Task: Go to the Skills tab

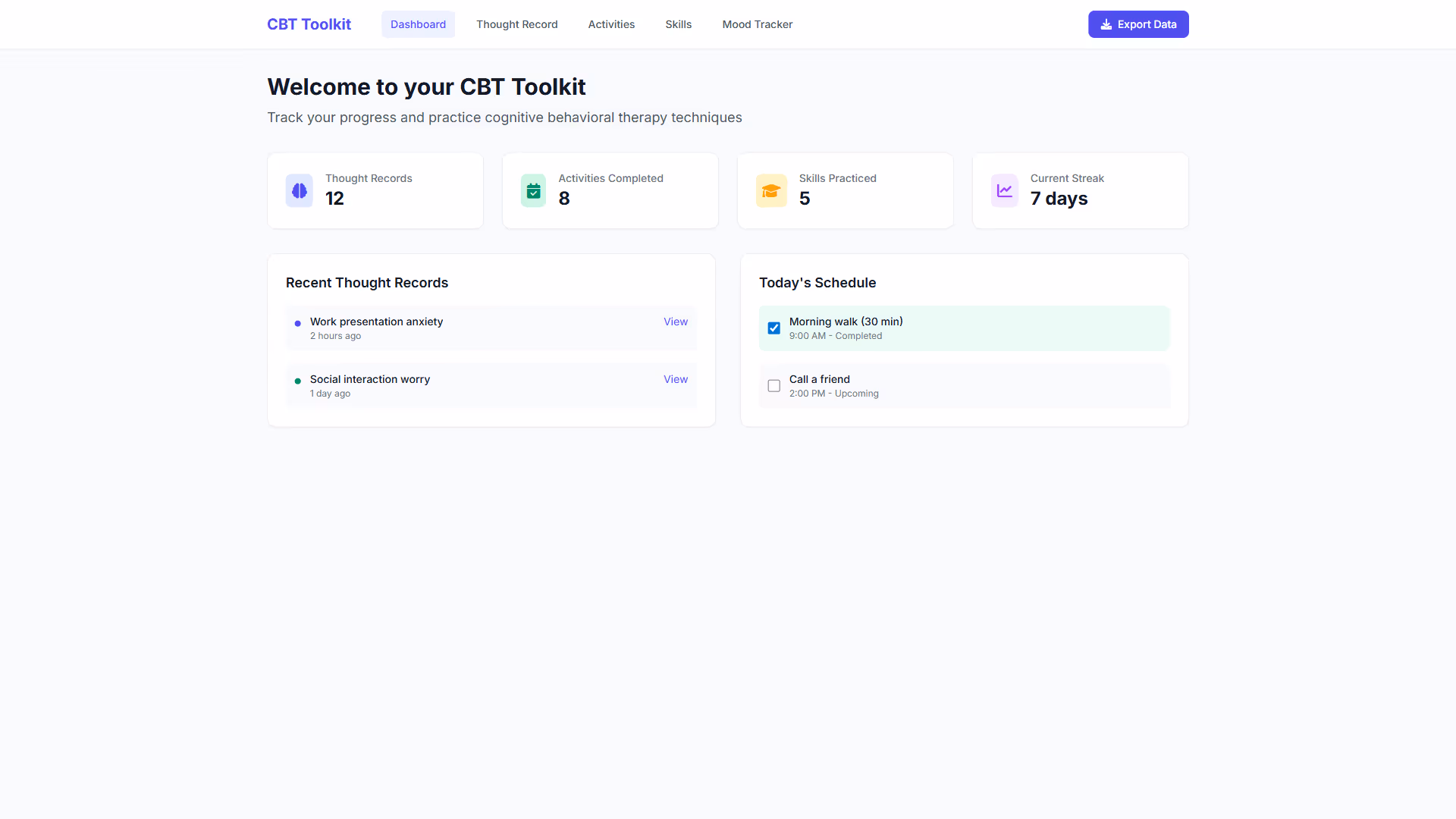Action: coord(678,24)
